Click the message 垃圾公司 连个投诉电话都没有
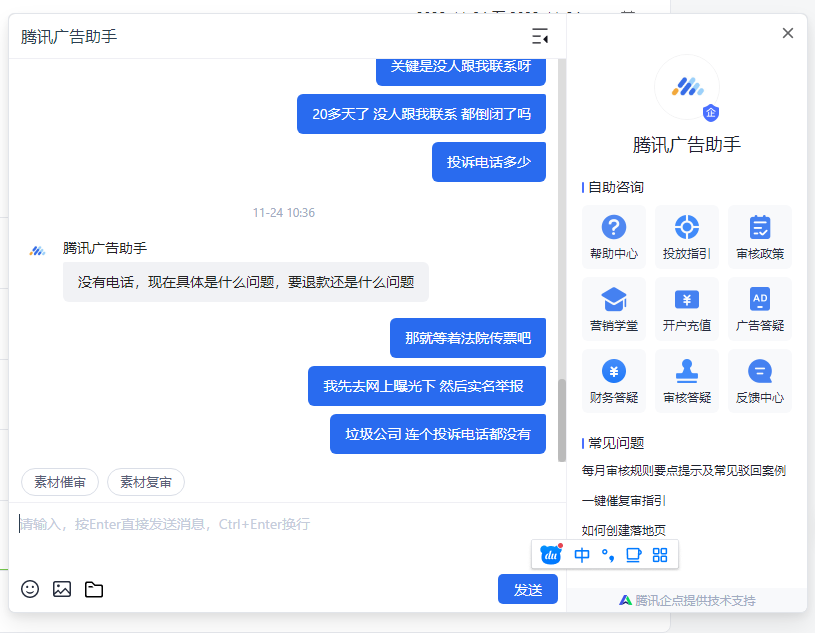The height and width of the screenshot is (633, 815). [438, 434]
